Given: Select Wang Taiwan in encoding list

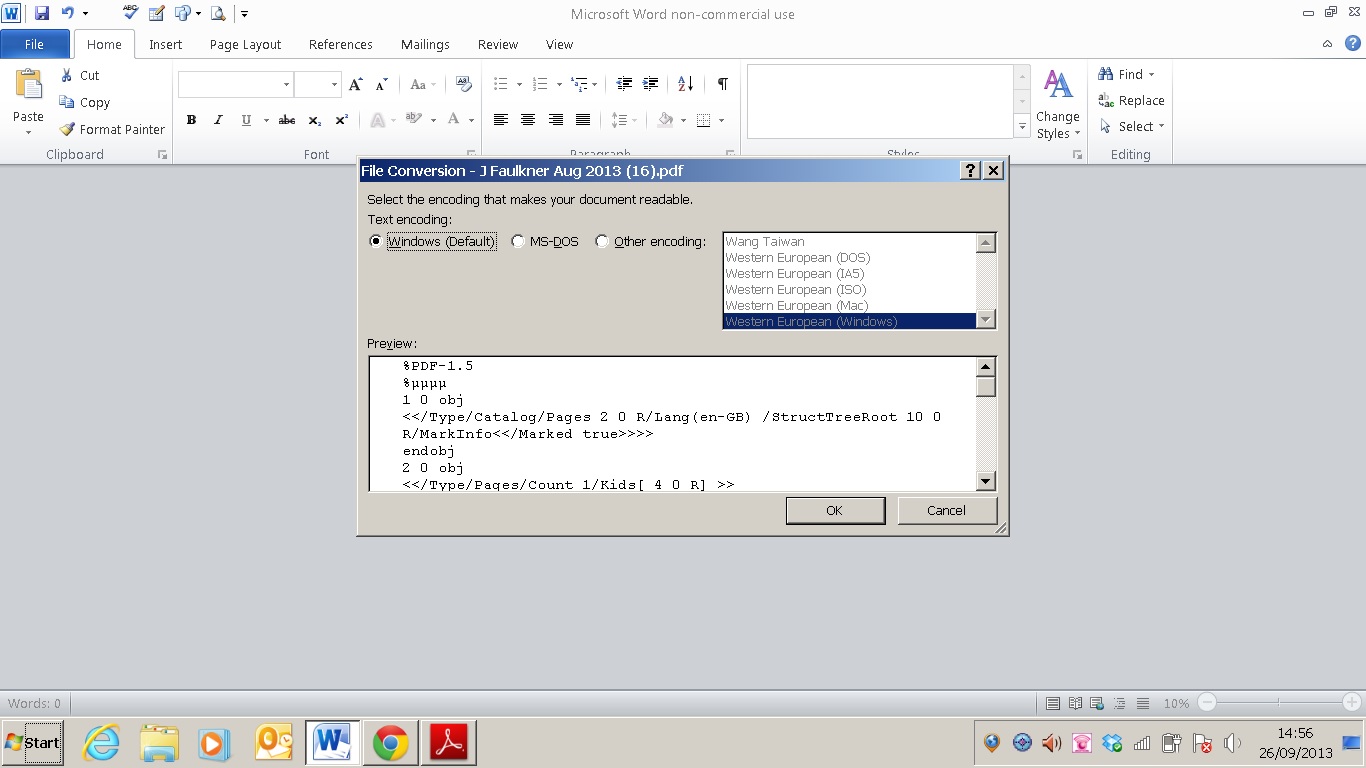Looking at the screenshot, I should point(848,241).
